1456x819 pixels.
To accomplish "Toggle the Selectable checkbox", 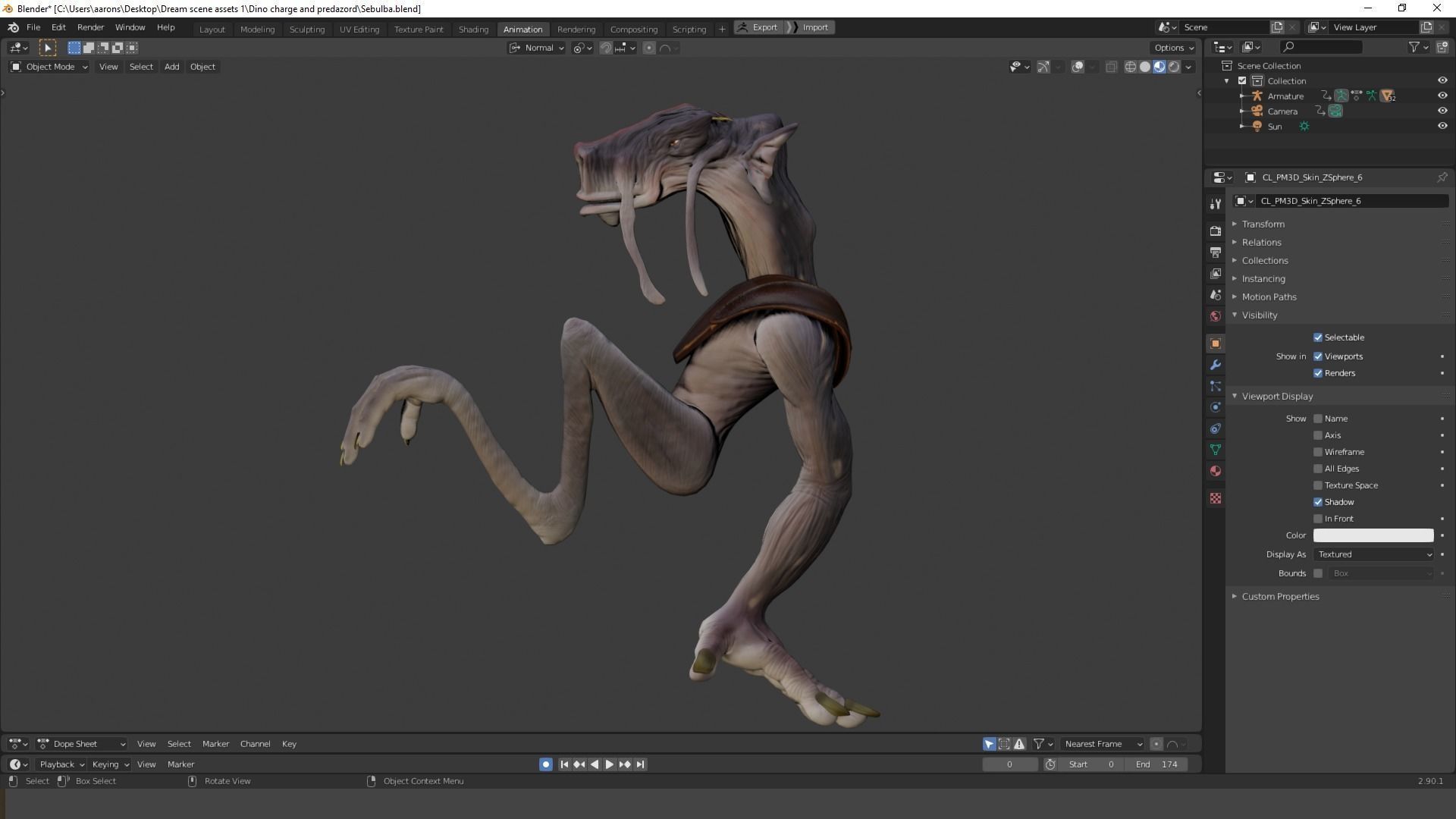I will coord(1318,337).
